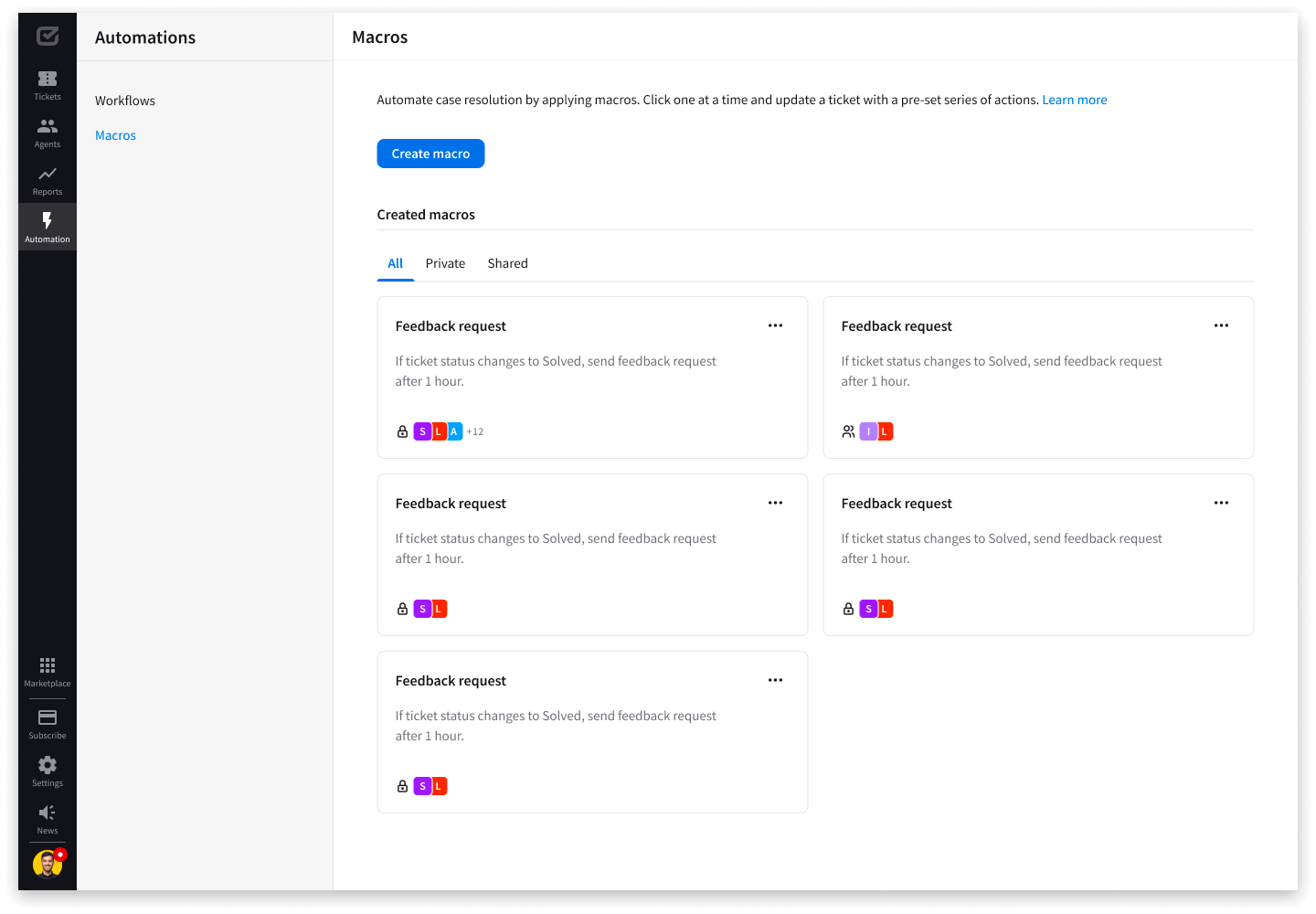The width and height of the screenshot is (1316, 914).
Task: Open more options on card with +12 avatars
Action: pyautogui.click(x=776, y=325)
